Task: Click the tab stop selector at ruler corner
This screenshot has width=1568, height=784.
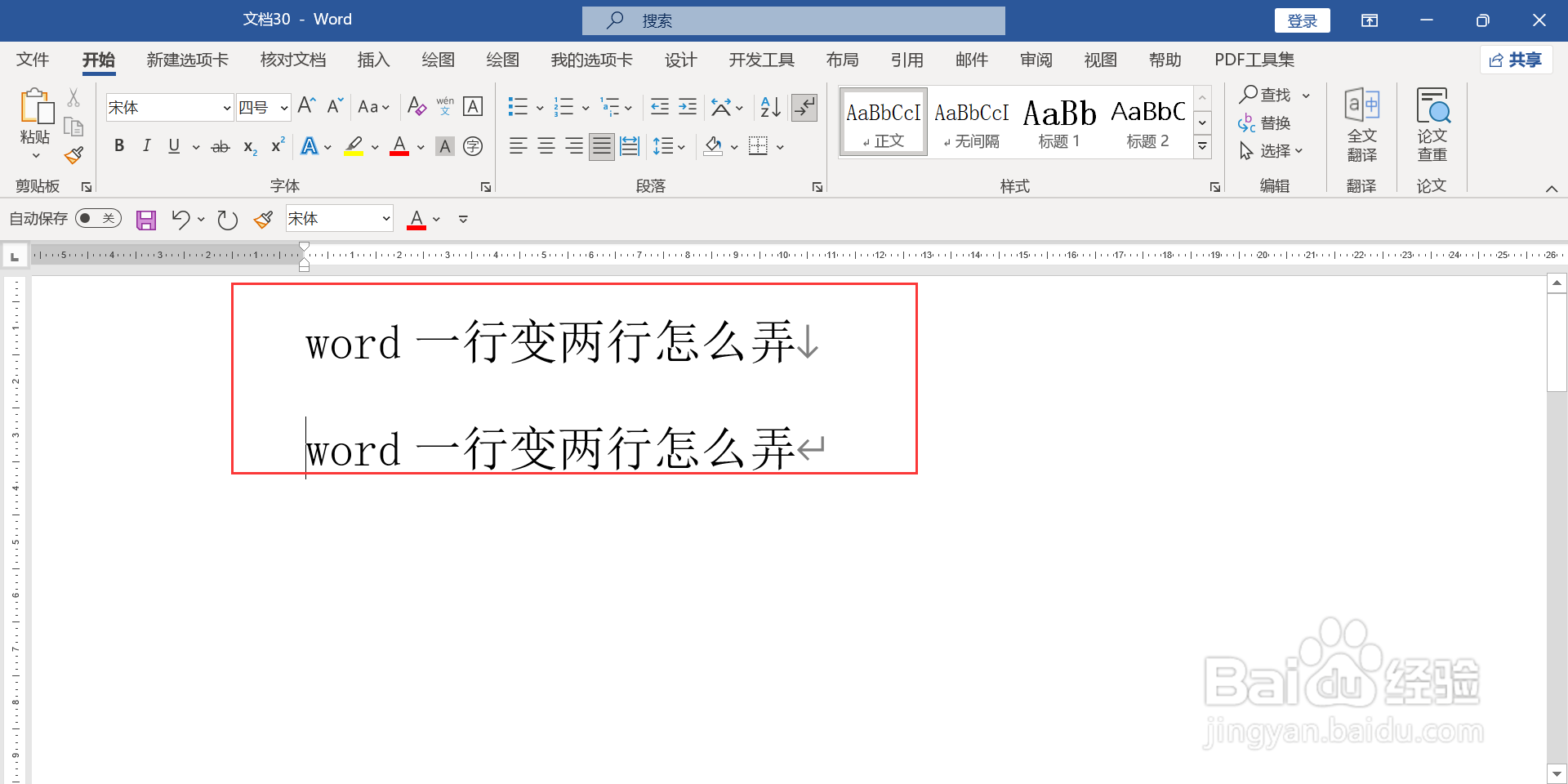Action: click(15, 257)
